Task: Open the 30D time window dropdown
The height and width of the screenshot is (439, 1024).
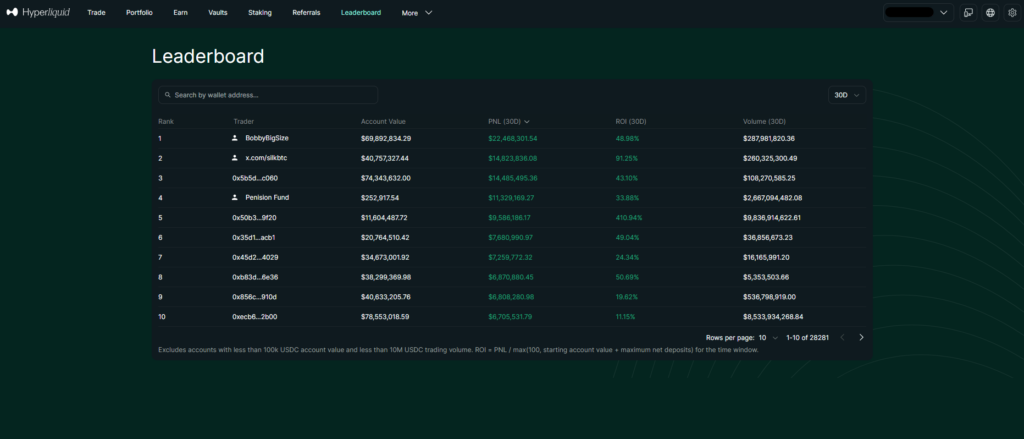Action: tap(847, 95)
